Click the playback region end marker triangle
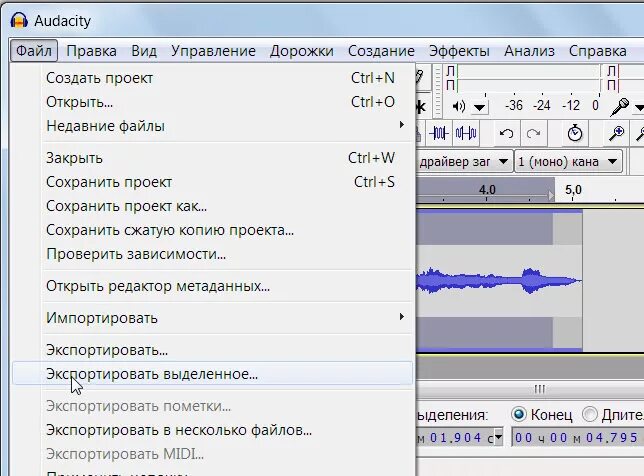Screen dimensions: 644x476 [551, 195]
